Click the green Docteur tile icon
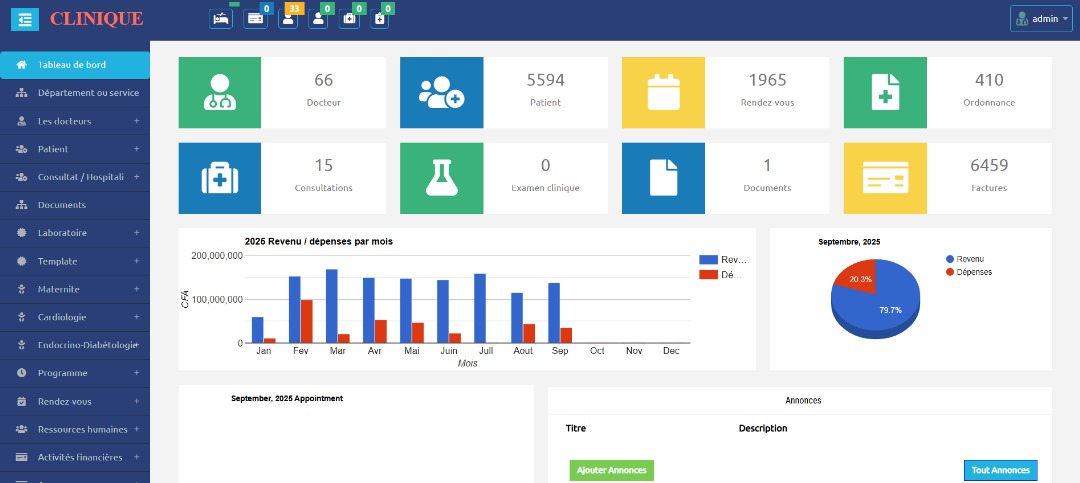Viewport: 1080px width, 483px height. (219, 92)
